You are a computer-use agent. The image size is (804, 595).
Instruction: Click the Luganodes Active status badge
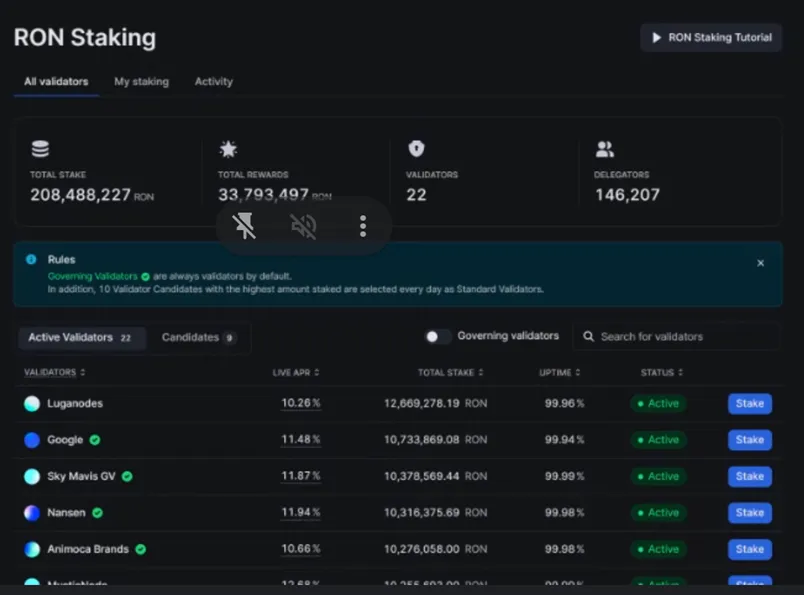pyautogui.click(x=658, y=404)
